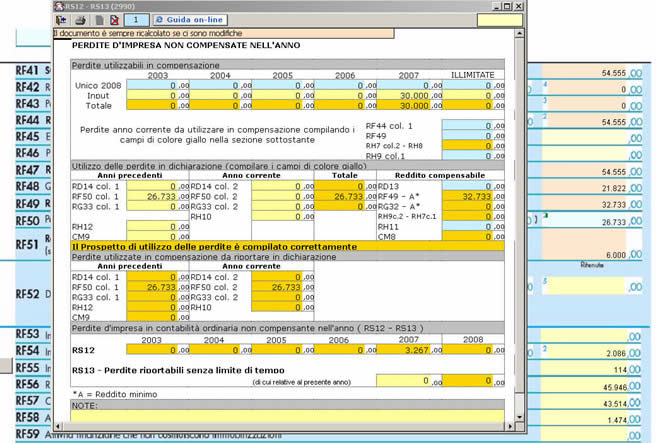The height and width of the screenshot is (443, 656).
Task: Click the yellow prospetto compilato correttamente banner
Action: coord(287,247)
